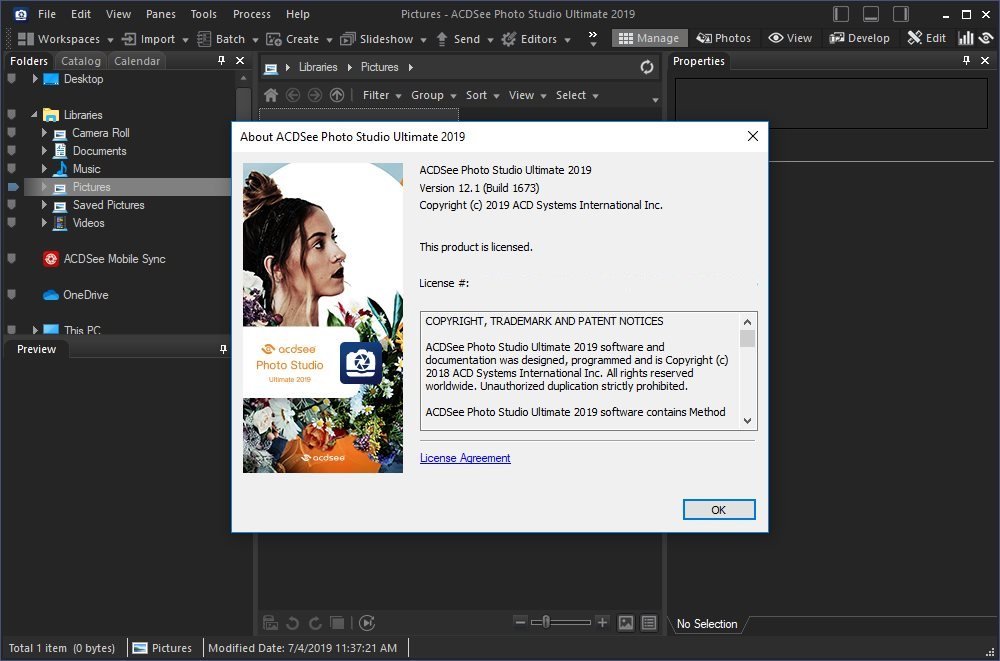1000x661 pixels.
Task: Click the Home icon in the path toolbar
Action: tap(270, 95)
